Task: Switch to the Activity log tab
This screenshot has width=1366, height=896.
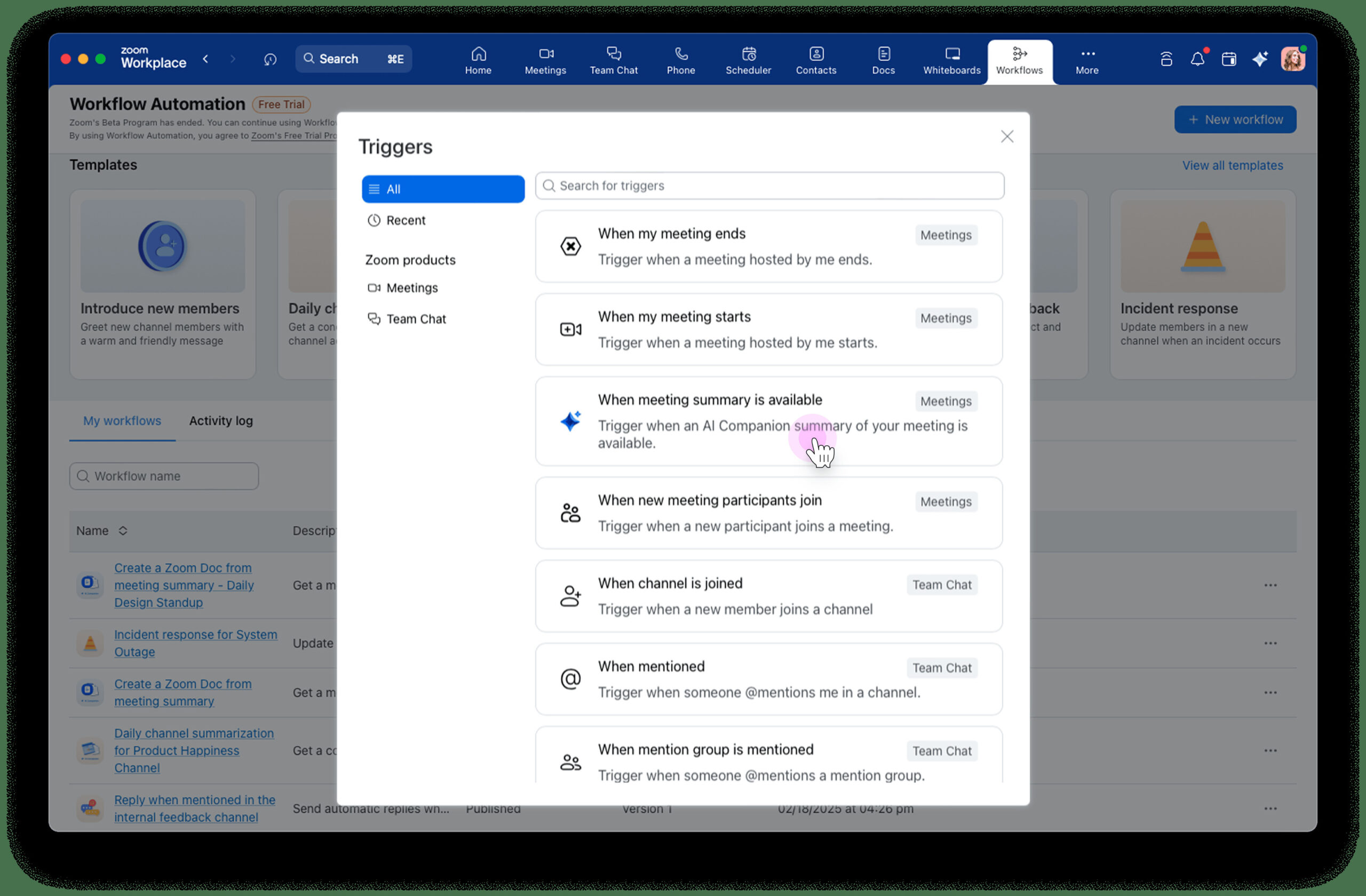Action: (x=221, y=420)
